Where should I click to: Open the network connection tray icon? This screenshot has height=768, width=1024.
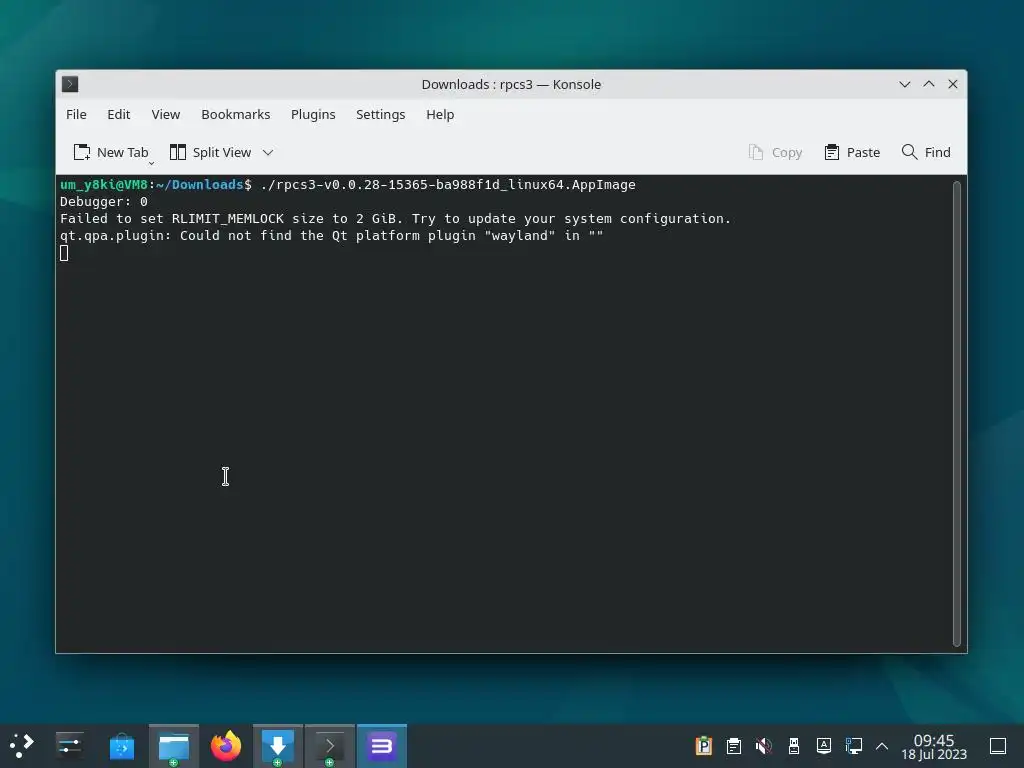(x=854, y=746)
